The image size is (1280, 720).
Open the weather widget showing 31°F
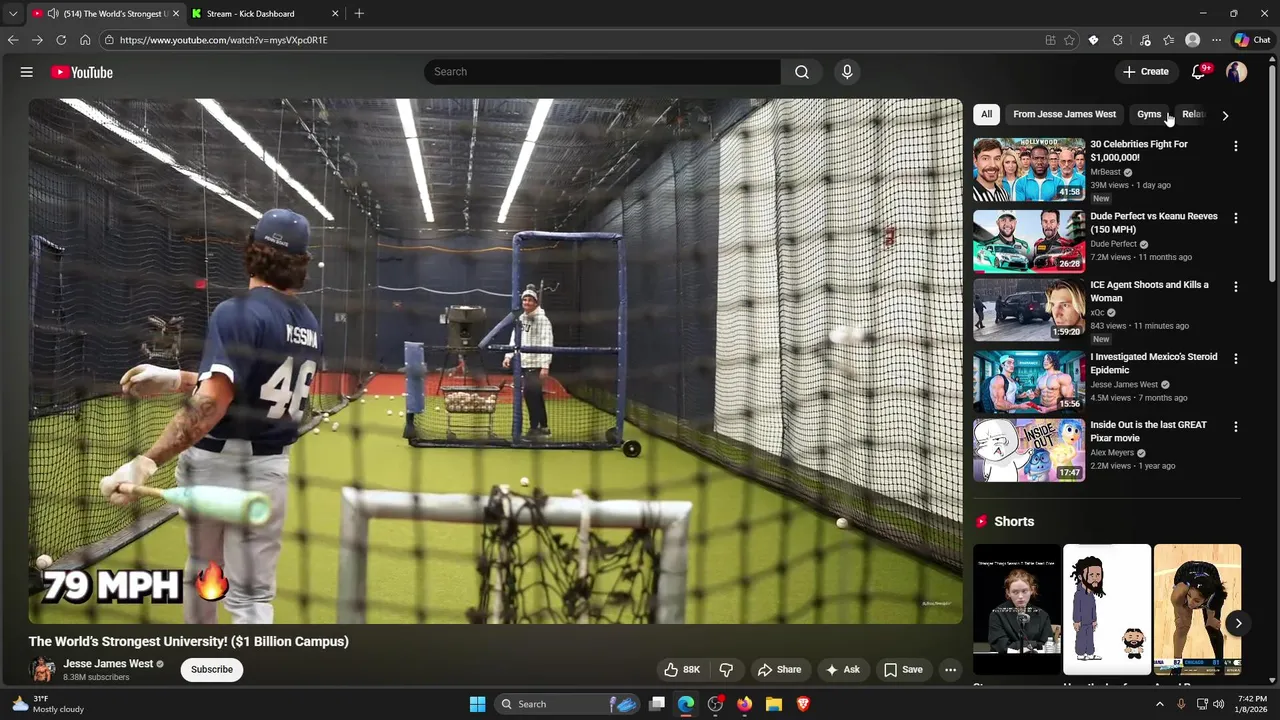[x=48, y=704]
